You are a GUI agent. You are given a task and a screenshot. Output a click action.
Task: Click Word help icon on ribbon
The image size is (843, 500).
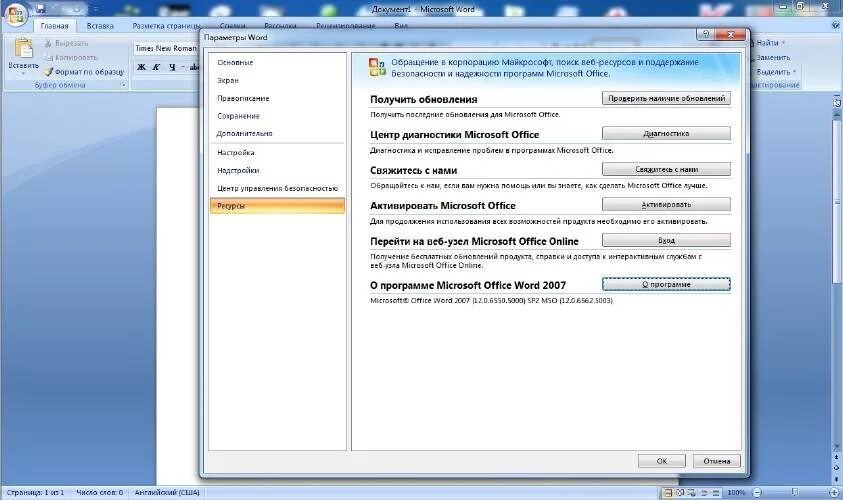tap(835, 25)
